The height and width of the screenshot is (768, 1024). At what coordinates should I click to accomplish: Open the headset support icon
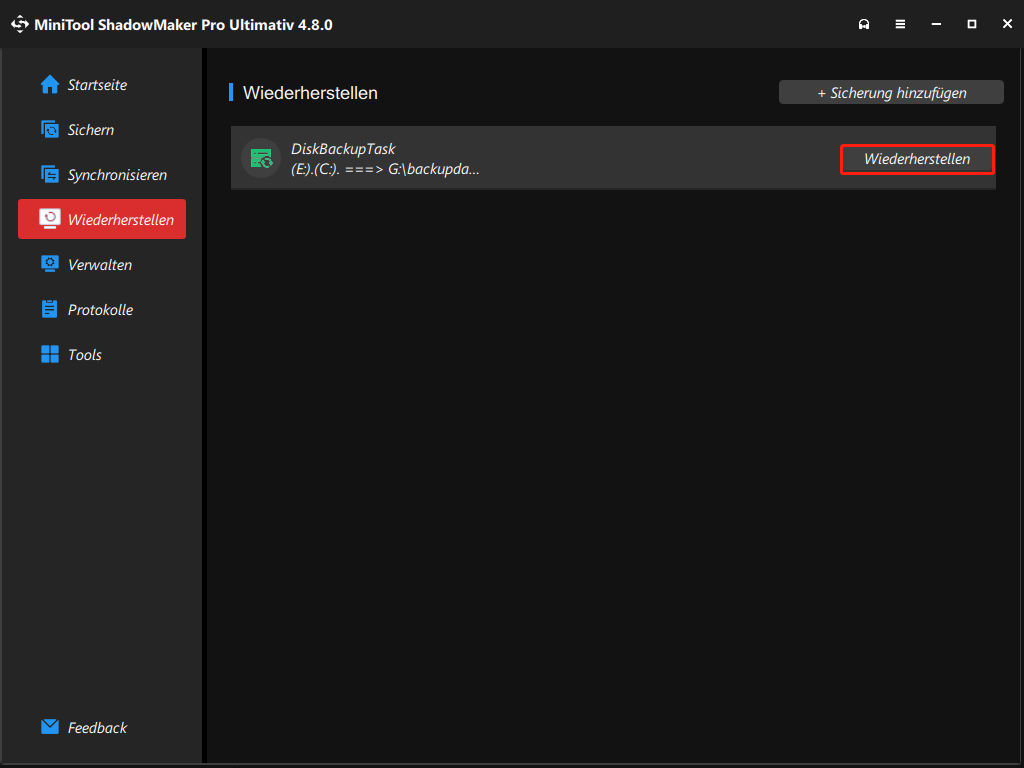click(x=864, y=24)
